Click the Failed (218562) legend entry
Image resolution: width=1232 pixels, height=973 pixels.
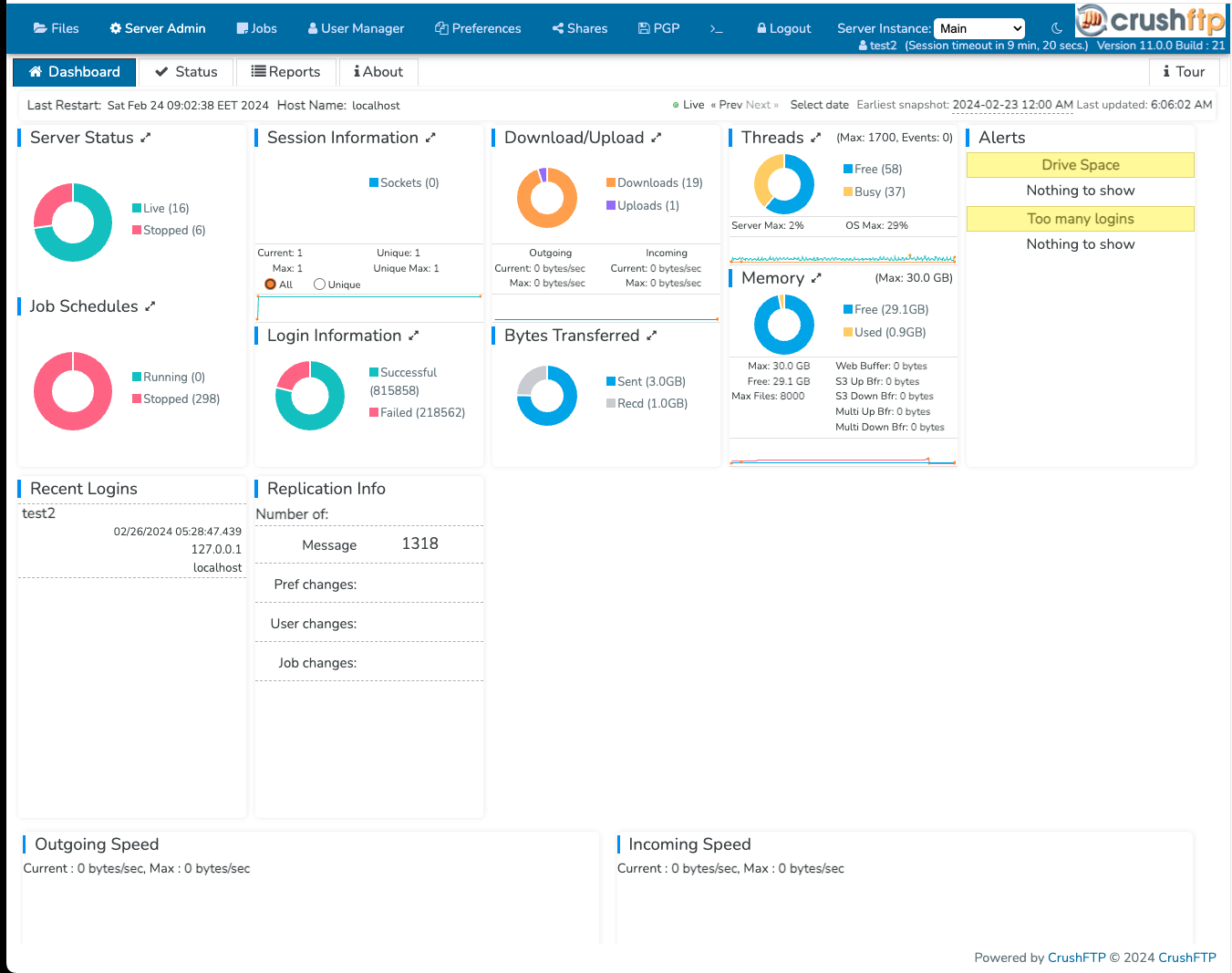tap(418, 412)
